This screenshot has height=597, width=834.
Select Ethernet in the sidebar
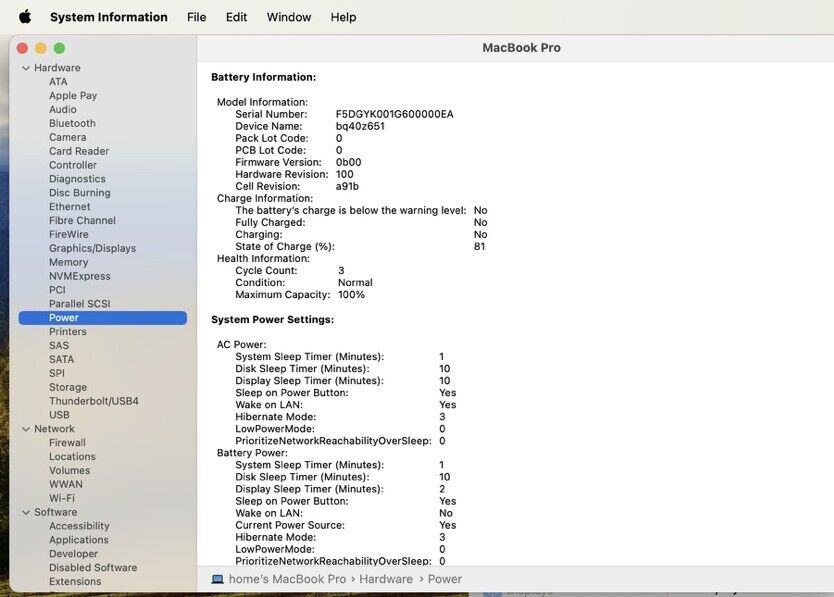click(70, 206)
